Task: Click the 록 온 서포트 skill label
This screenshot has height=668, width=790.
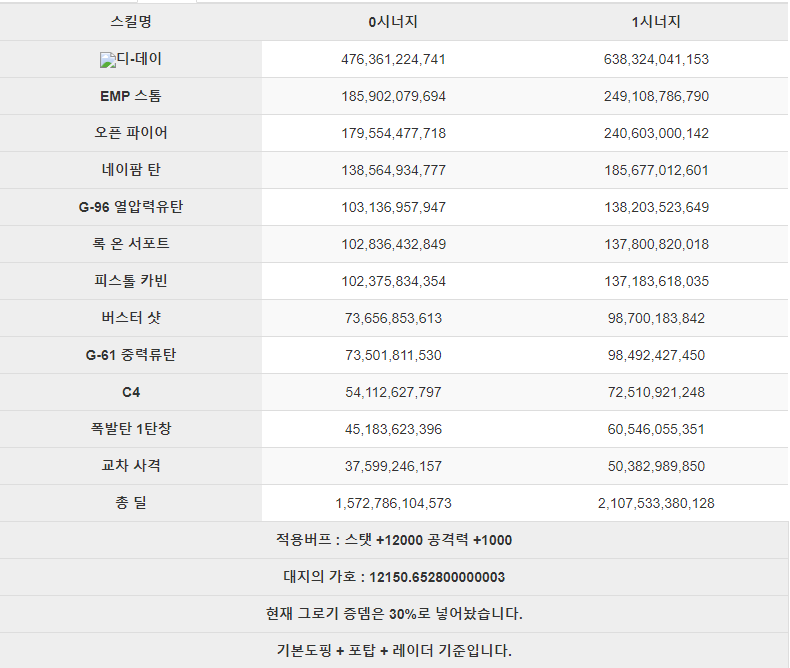Action: point(131,244)
